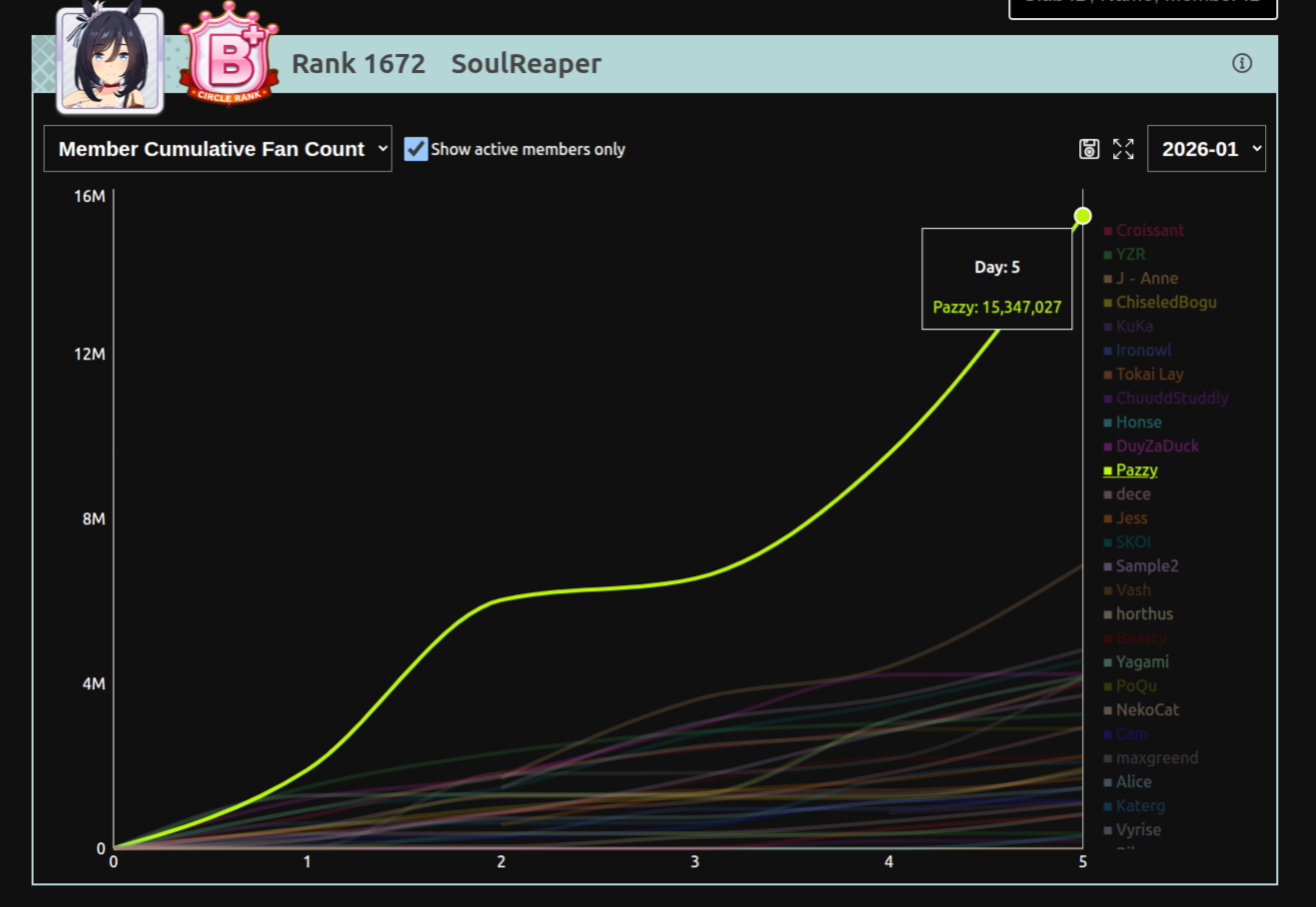Click the 12M y-axis label
The height and width of the screenshot is (907, 1316).
[x=89, y=354]
